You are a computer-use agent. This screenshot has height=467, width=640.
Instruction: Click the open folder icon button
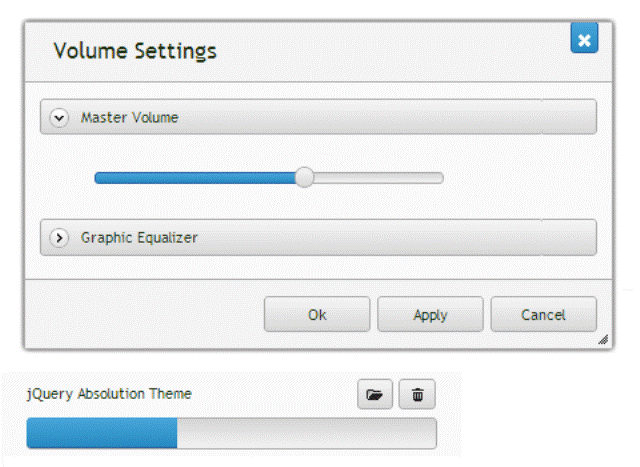pyautogui.click(x=375, y=395)
